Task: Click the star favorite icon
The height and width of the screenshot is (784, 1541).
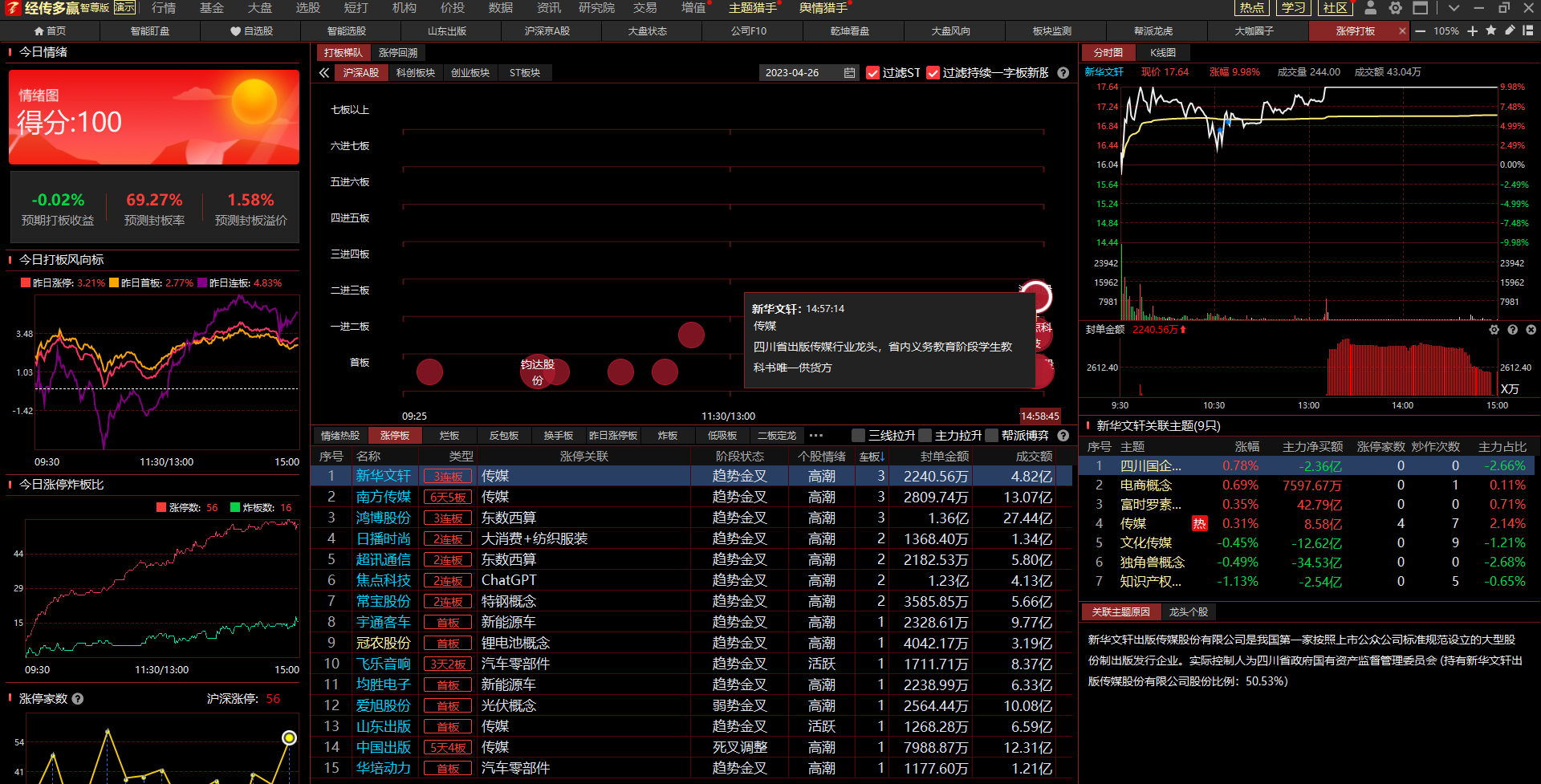Action: [1491, 30]
